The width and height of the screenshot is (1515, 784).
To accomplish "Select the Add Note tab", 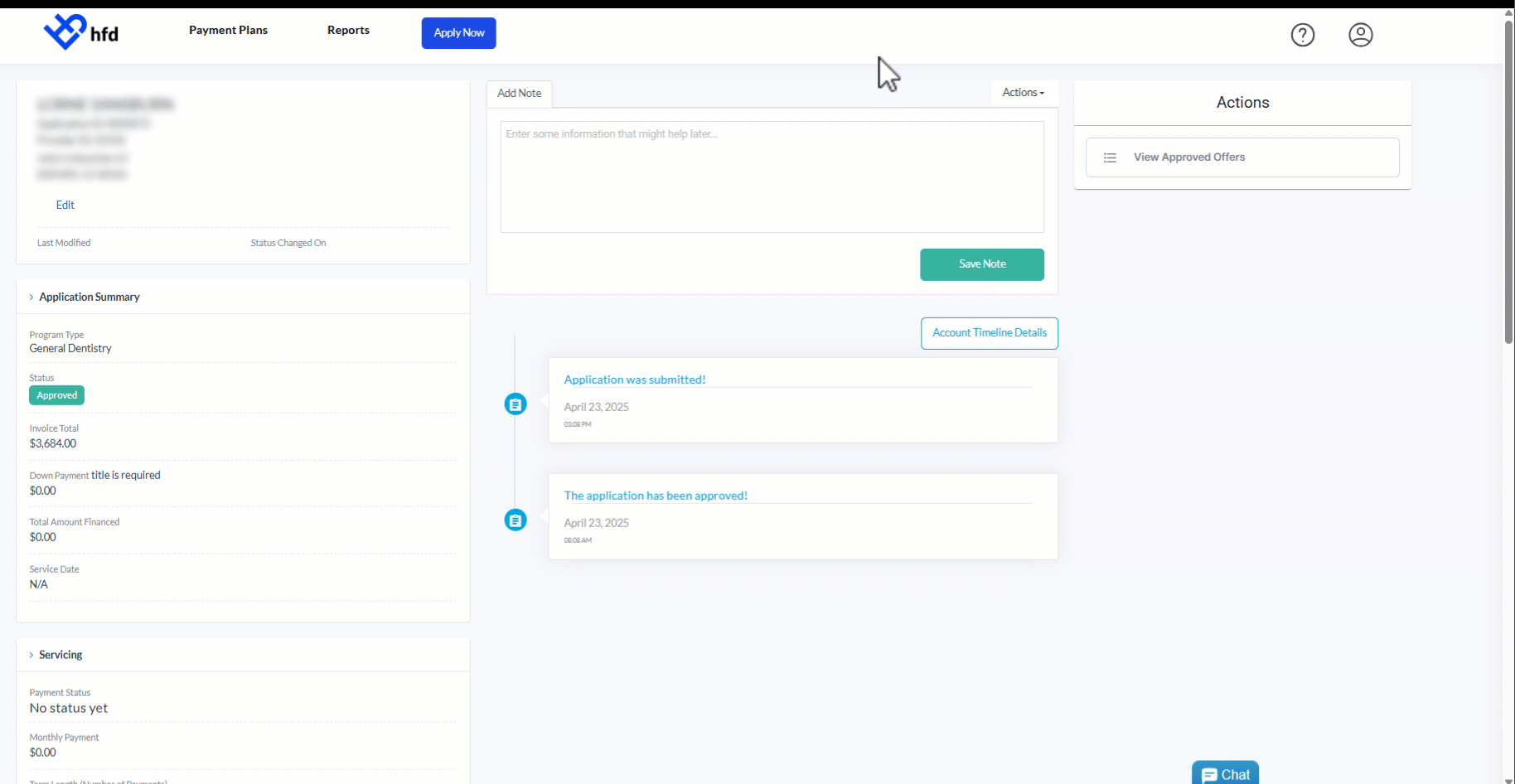I will (520, 94).
